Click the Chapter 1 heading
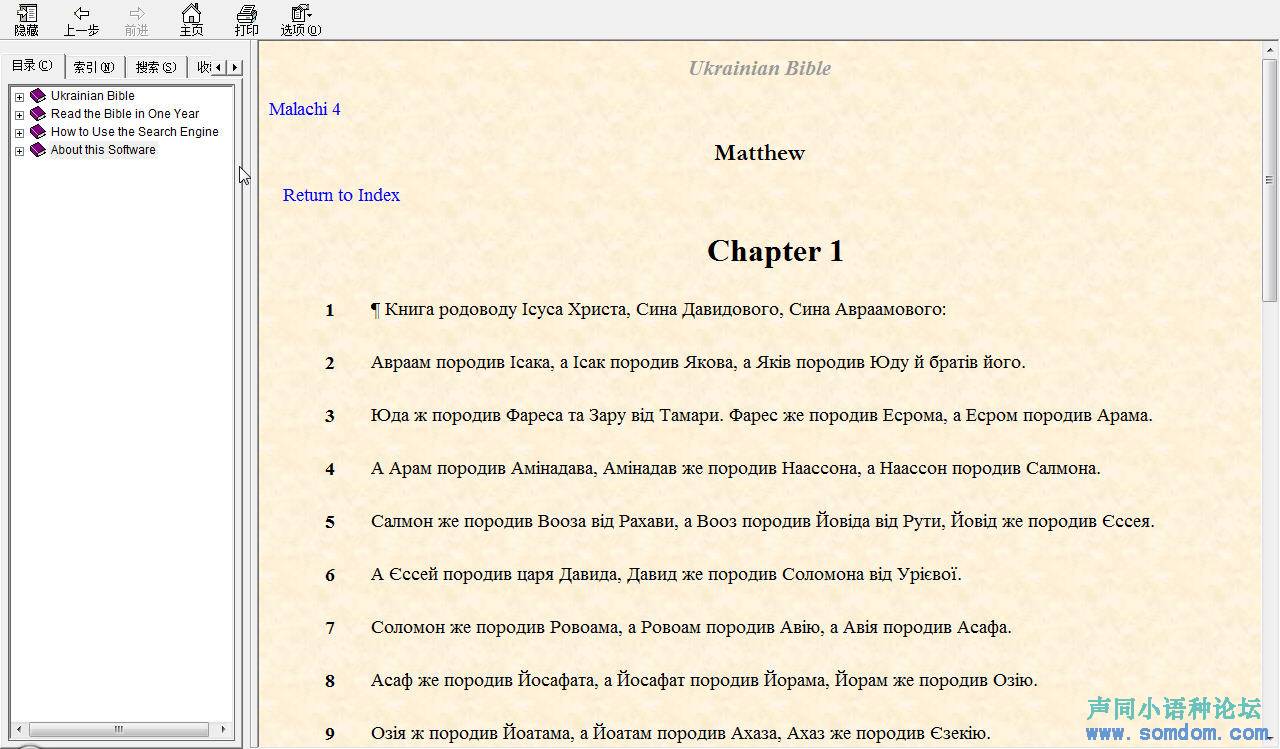 click(x=775, y=251)
